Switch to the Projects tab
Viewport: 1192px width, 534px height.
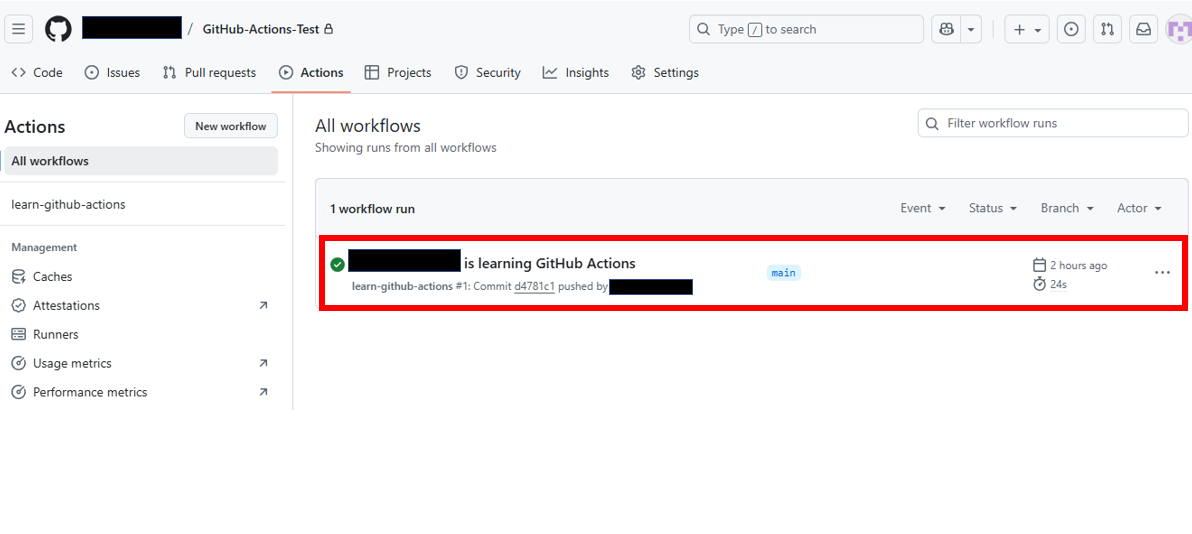(x=398, y=72)
